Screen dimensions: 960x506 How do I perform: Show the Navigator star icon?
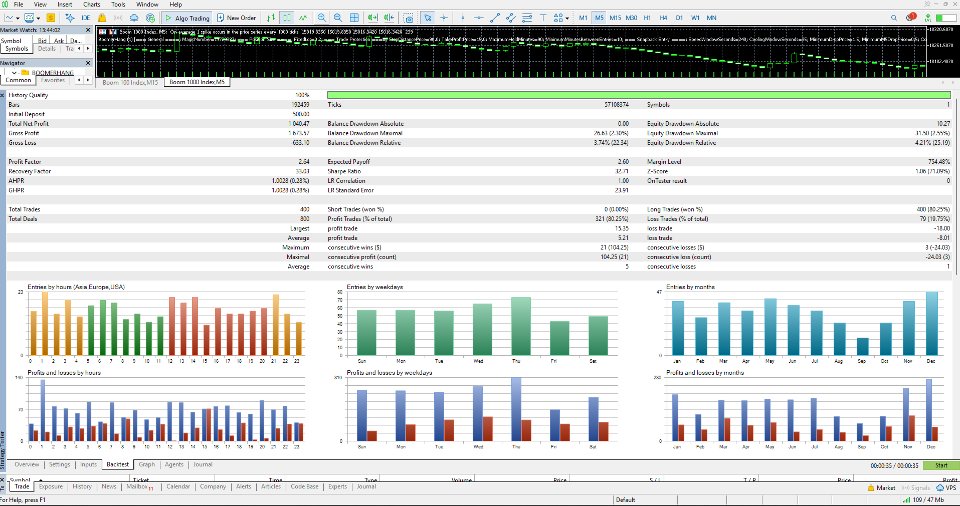pyautogui.click(x=70, y=18)
